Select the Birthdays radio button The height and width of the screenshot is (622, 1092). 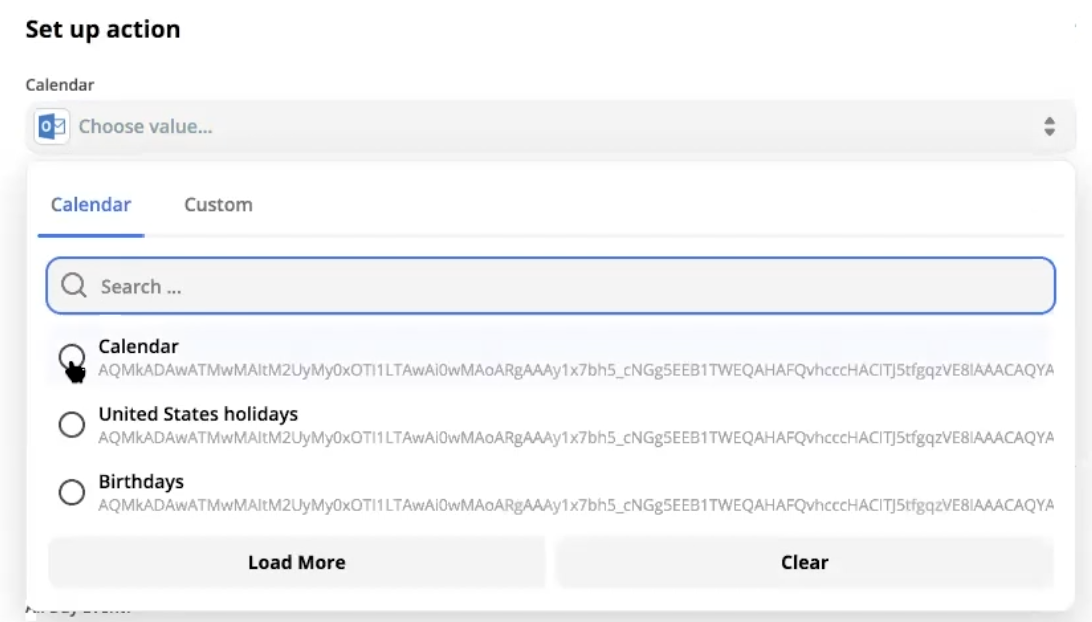pos(72,492)
